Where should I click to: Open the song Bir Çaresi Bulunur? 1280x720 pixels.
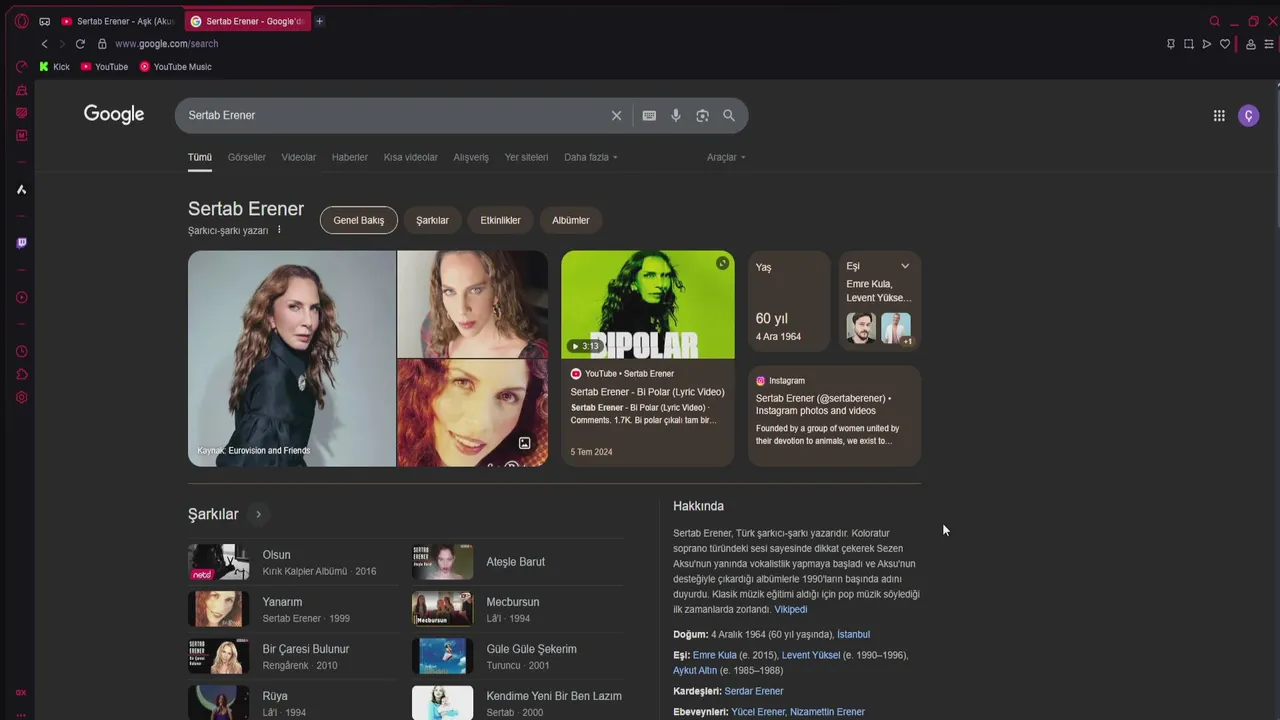click(294, 656)
